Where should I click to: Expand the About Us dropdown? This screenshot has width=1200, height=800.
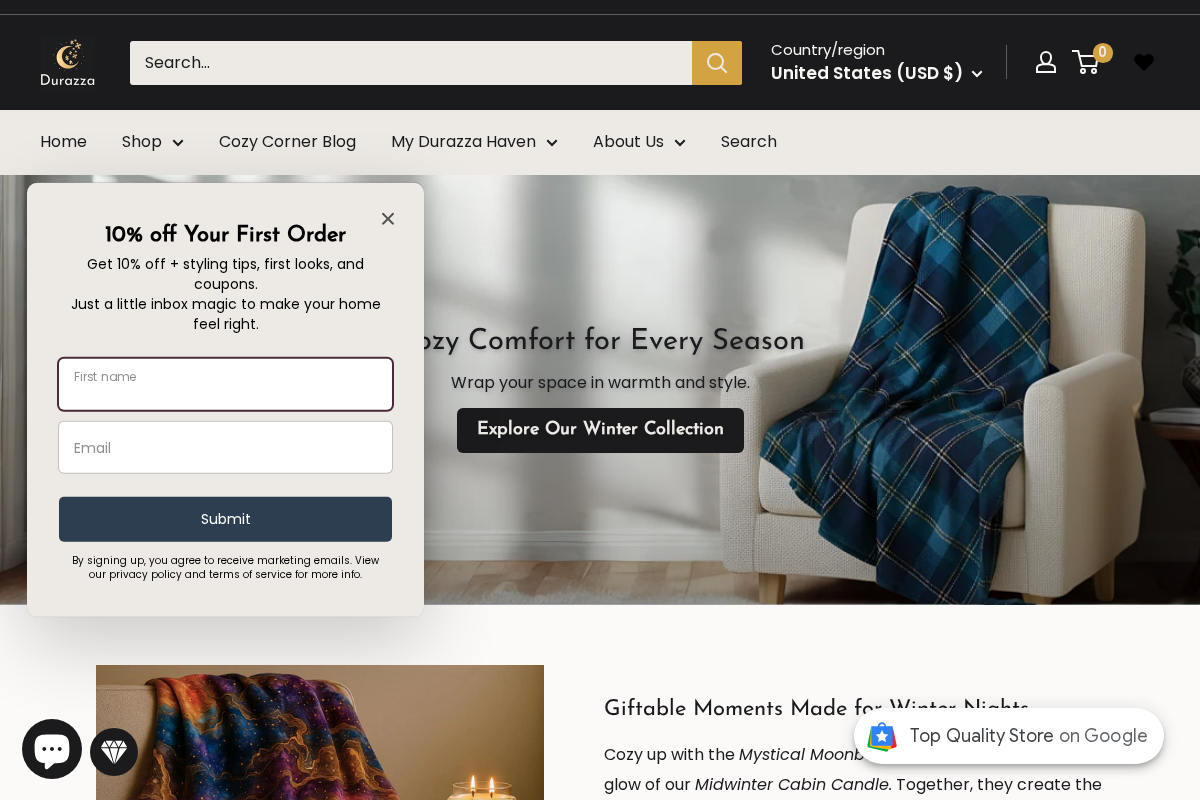pos(639,142)
